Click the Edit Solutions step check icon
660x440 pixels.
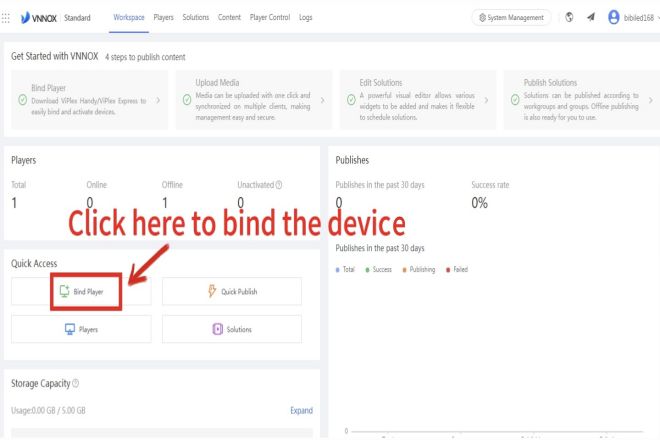click(351, 100)
